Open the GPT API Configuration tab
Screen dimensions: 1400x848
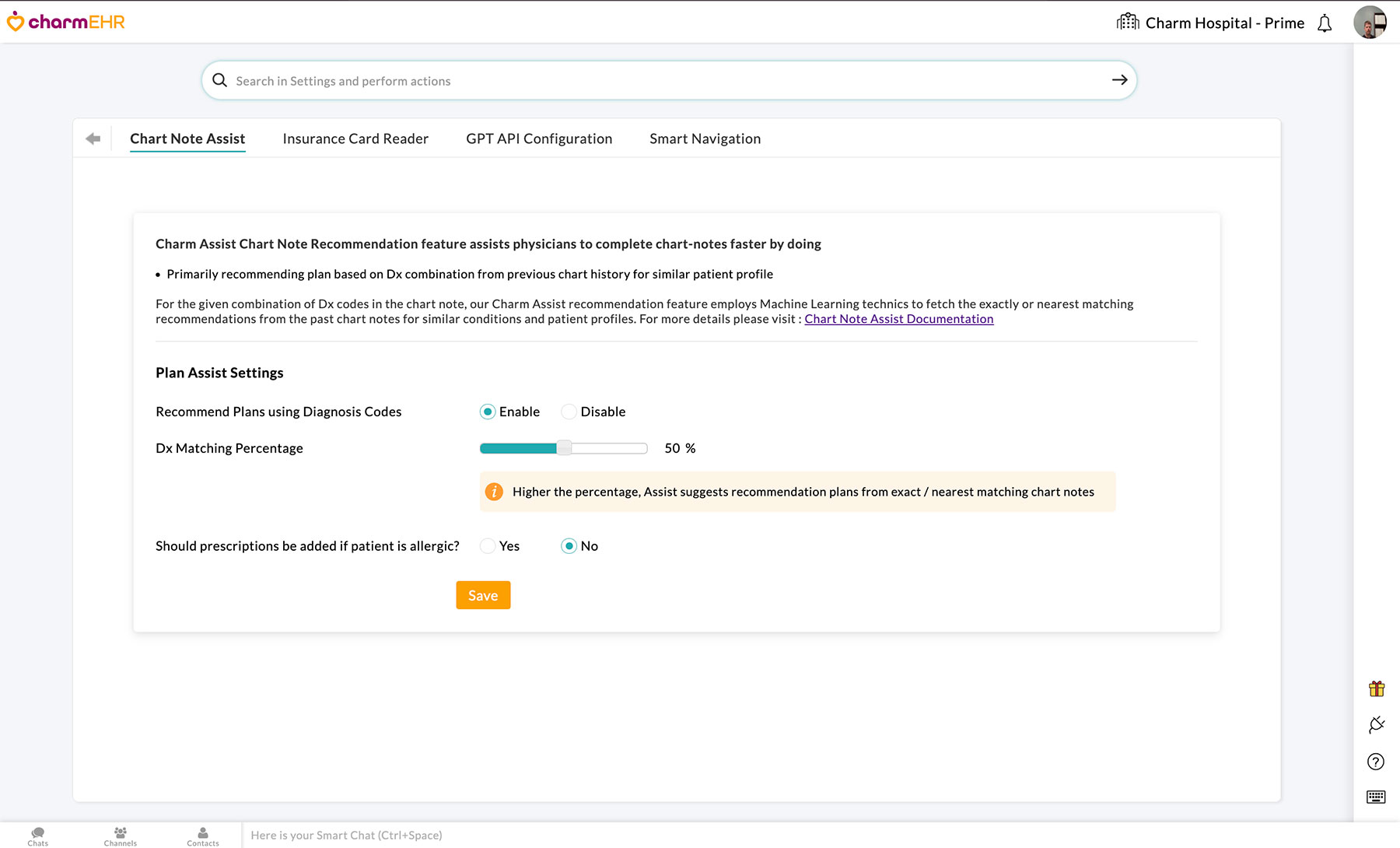[x=539, y=138]
